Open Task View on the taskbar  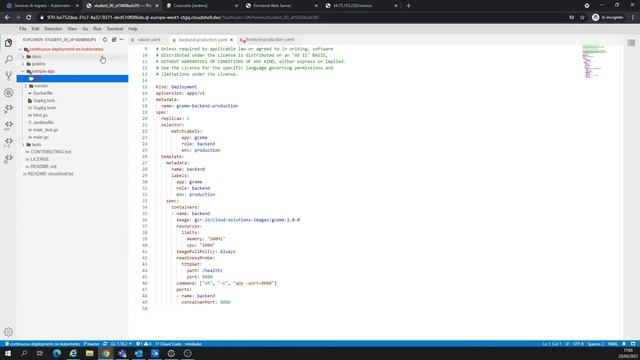tap(40, 353)
